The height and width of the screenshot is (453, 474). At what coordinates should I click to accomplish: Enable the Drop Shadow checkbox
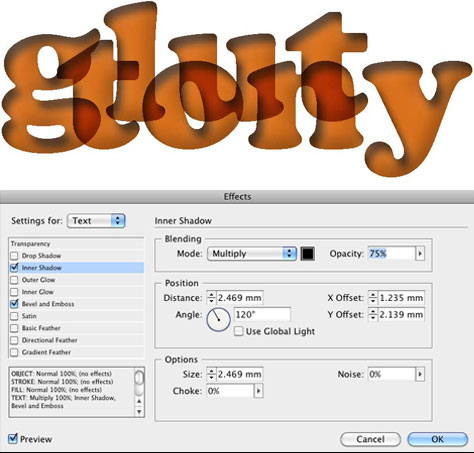(x=14, y=256)
